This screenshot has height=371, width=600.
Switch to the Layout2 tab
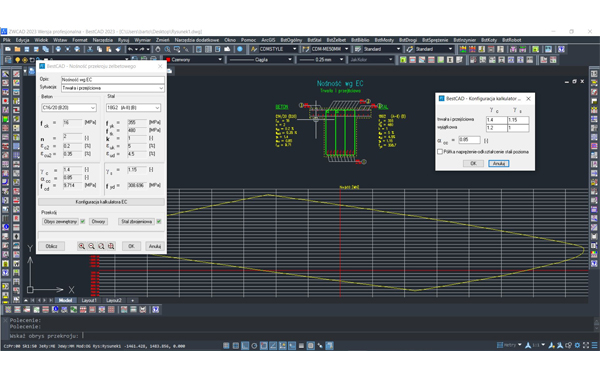[114, 301]
